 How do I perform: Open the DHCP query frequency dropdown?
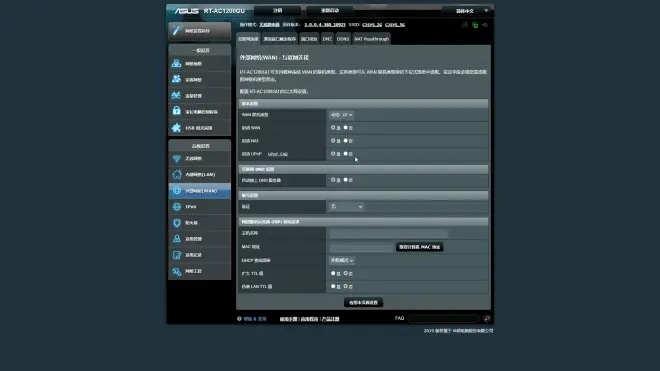click(342, 260)
